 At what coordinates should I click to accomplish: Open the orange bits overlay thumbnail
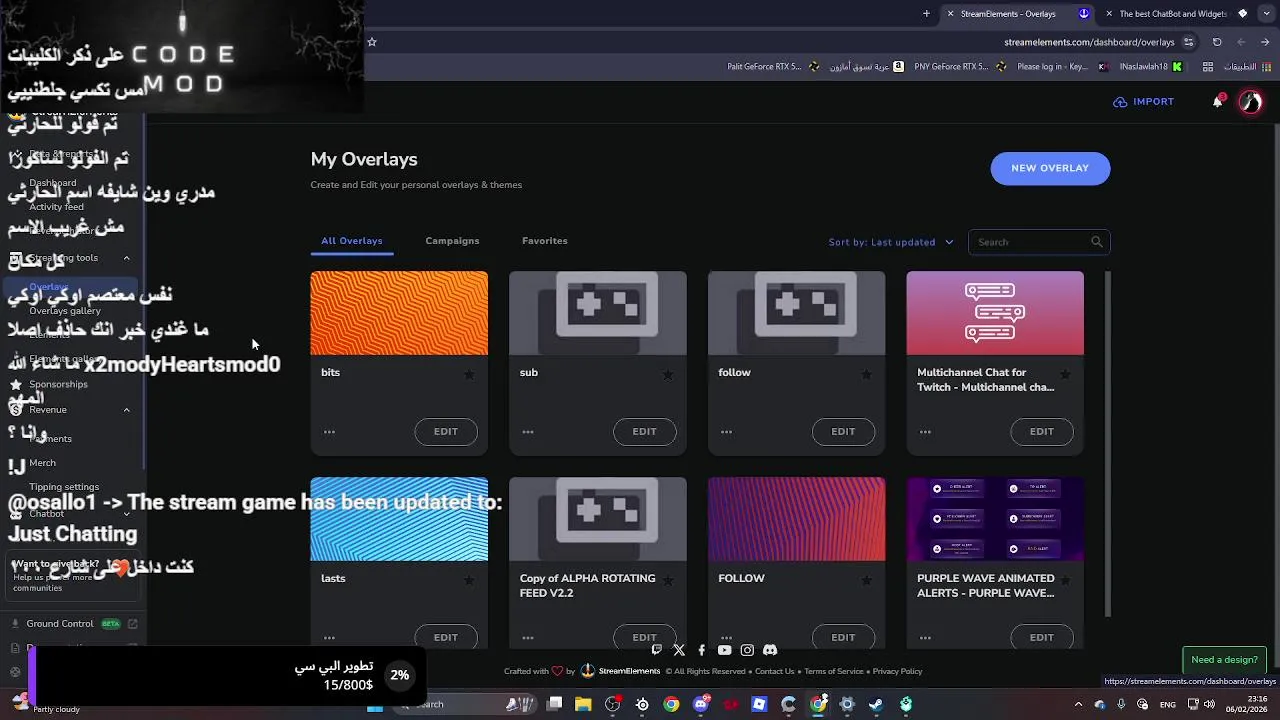(399, 313)
